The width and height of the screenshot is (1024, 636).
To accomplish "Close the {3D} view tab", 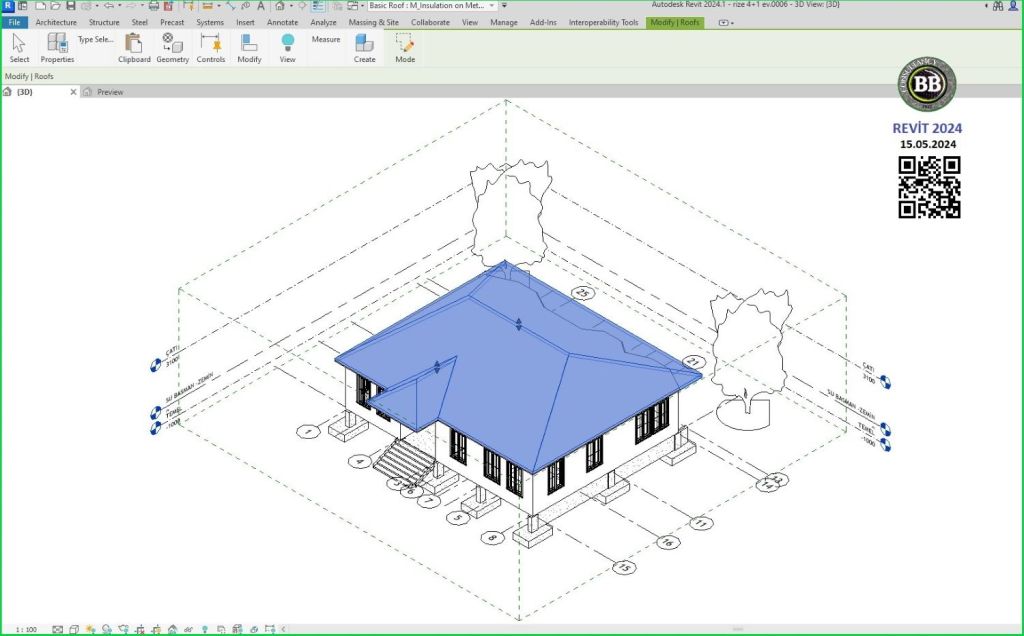I will tap(73, 92).
